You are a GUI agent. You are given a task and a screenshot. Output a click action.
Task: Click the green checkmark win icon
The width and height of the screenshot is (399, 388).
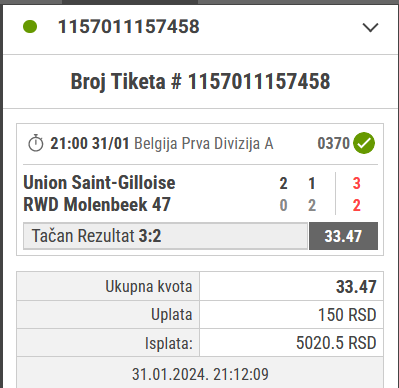coord(364,143)
